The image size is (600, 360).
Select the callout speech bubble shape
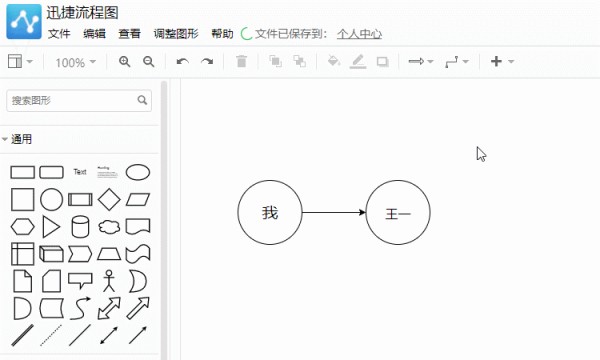click(x=80, y=280)
